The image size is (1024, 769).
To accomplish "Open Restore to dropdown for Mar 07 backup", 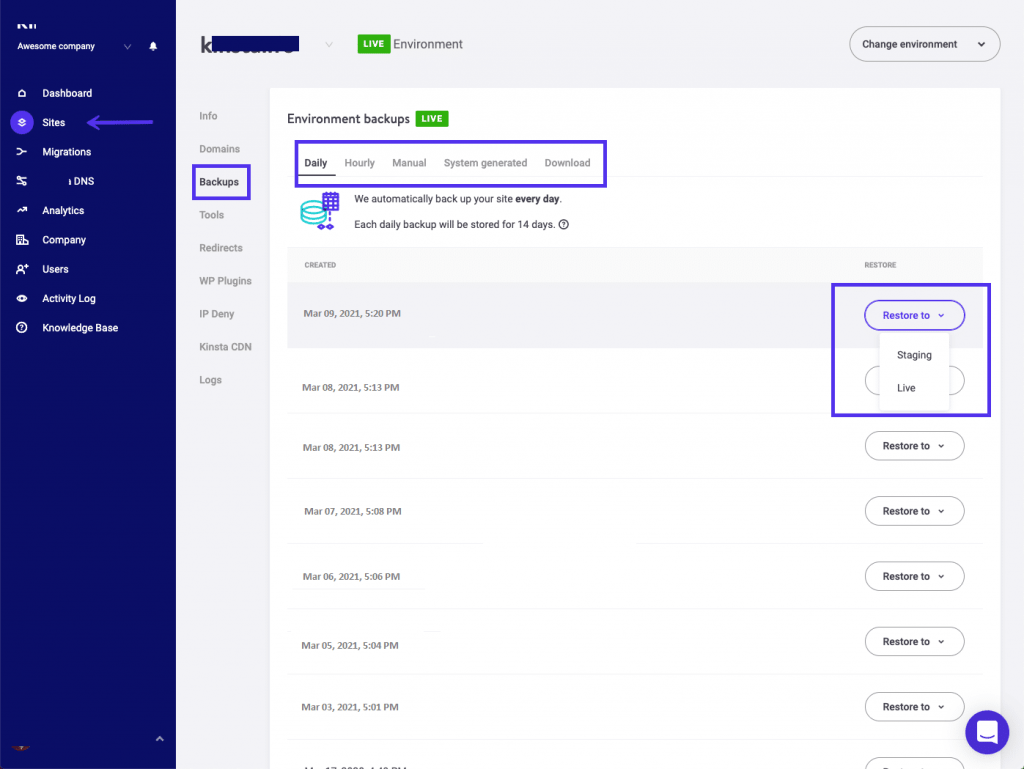I will [914, 511].
